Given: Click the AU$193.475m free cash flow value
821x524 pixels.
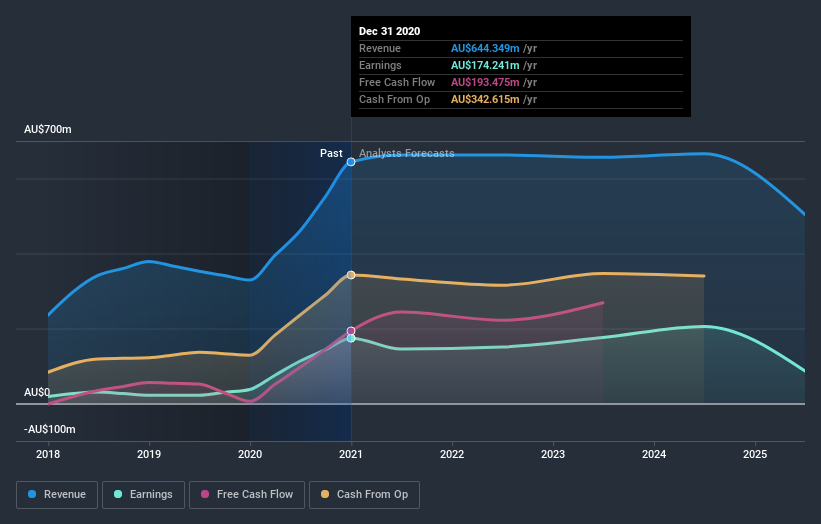Looking at the screenshot, I should [x=485, y=82].
